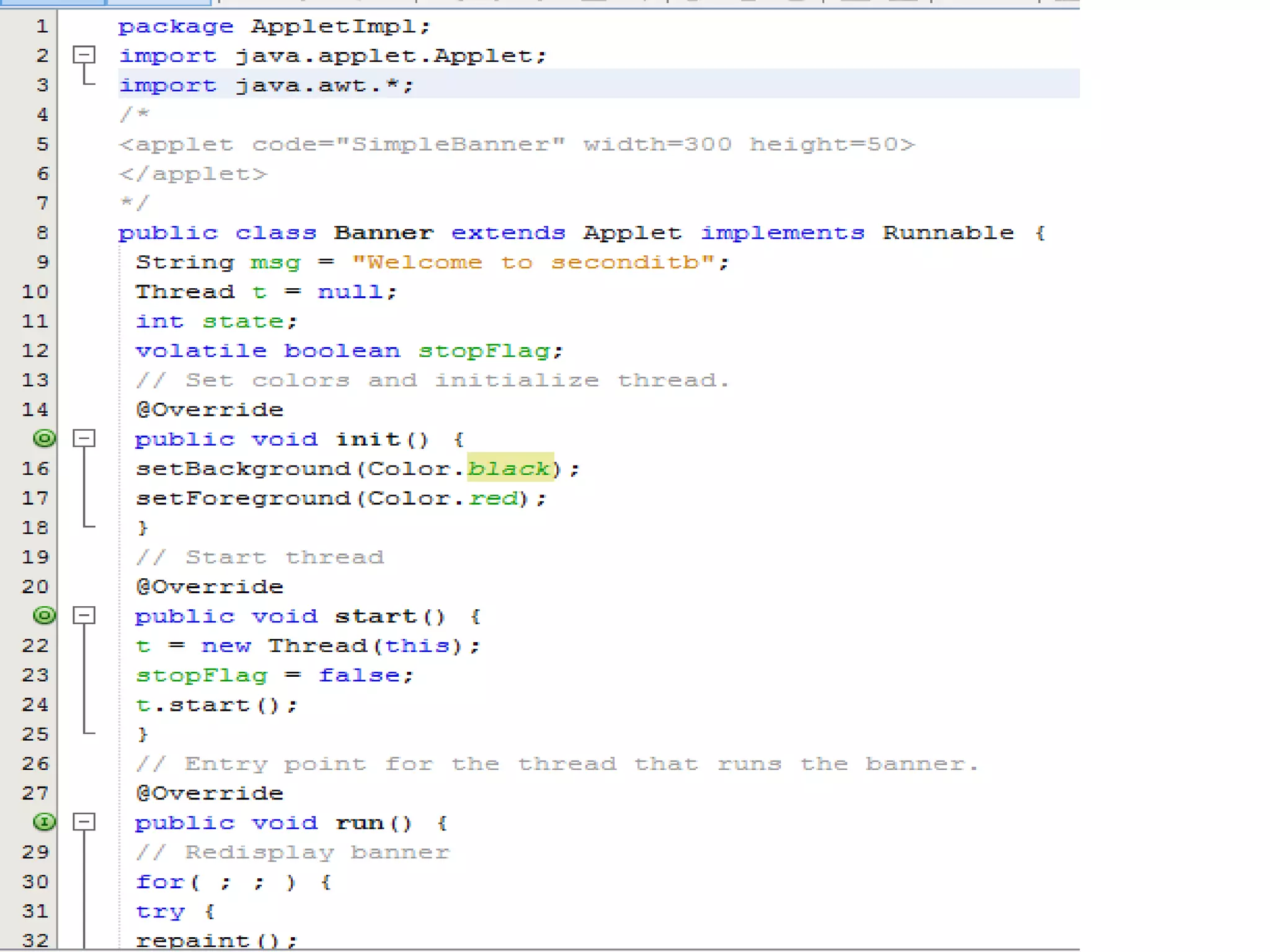Click line number 9 in the gutter
This screenshot has width=1270, height=952.
point(41,262)
